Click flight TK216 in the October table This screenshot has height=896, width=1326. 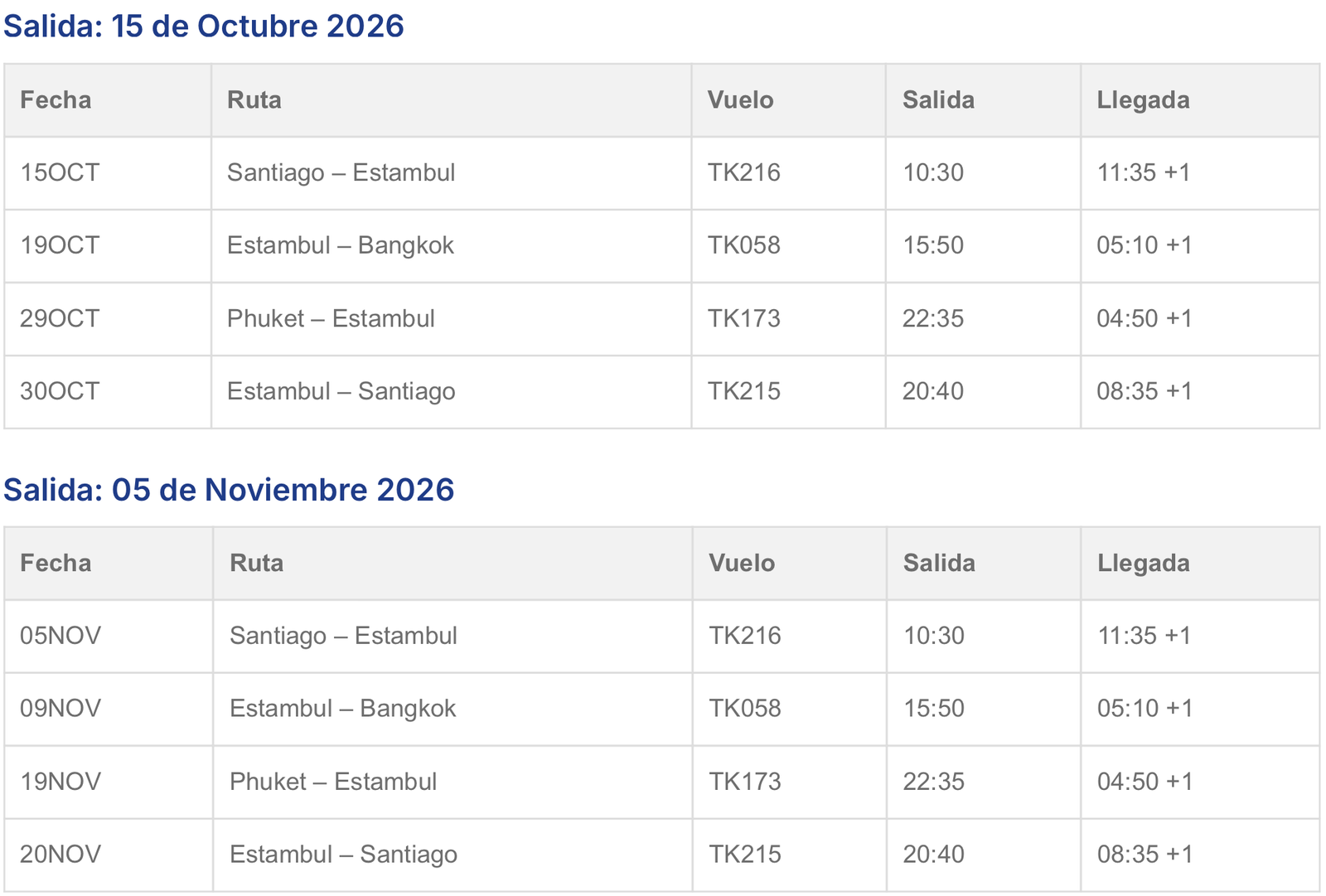coord(743,172)
